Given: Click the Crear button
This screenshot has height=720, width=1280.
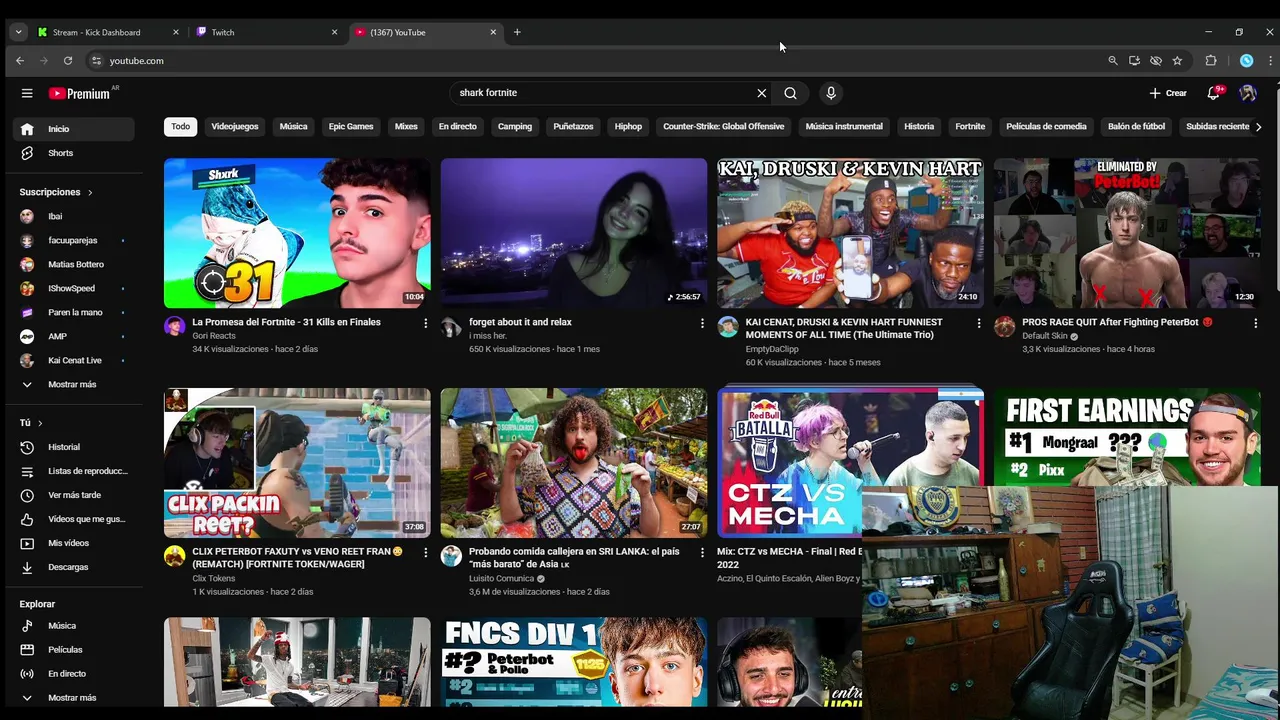Looking at the screenshot, I should click(x=1168, y=93).
